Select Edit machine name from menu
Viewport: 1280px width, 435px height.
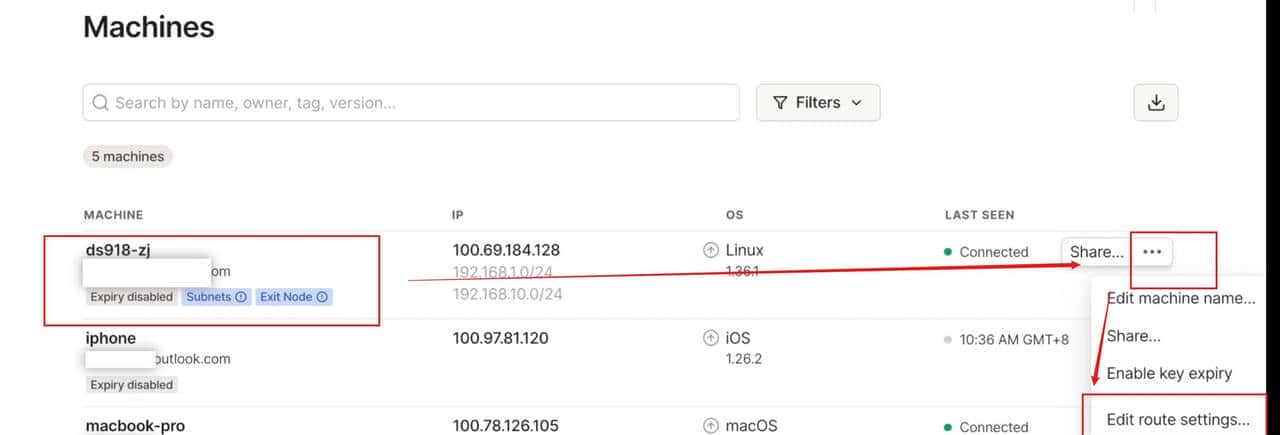point(1180,298)
